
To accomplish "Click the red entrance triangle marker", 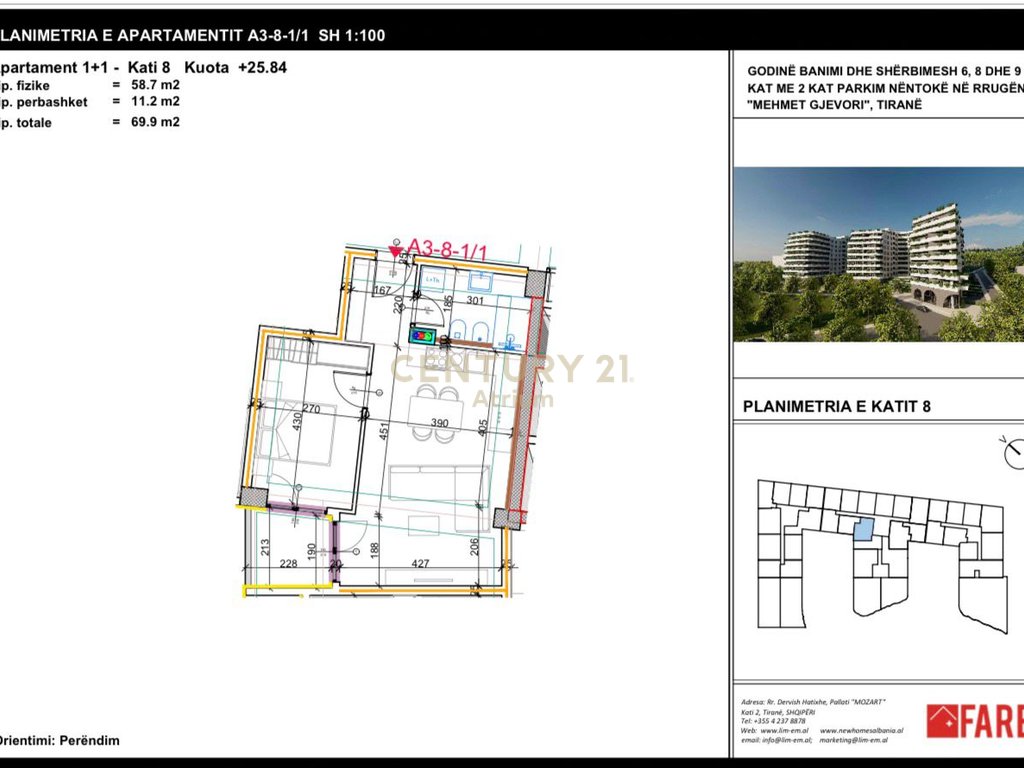I will 395,251.
